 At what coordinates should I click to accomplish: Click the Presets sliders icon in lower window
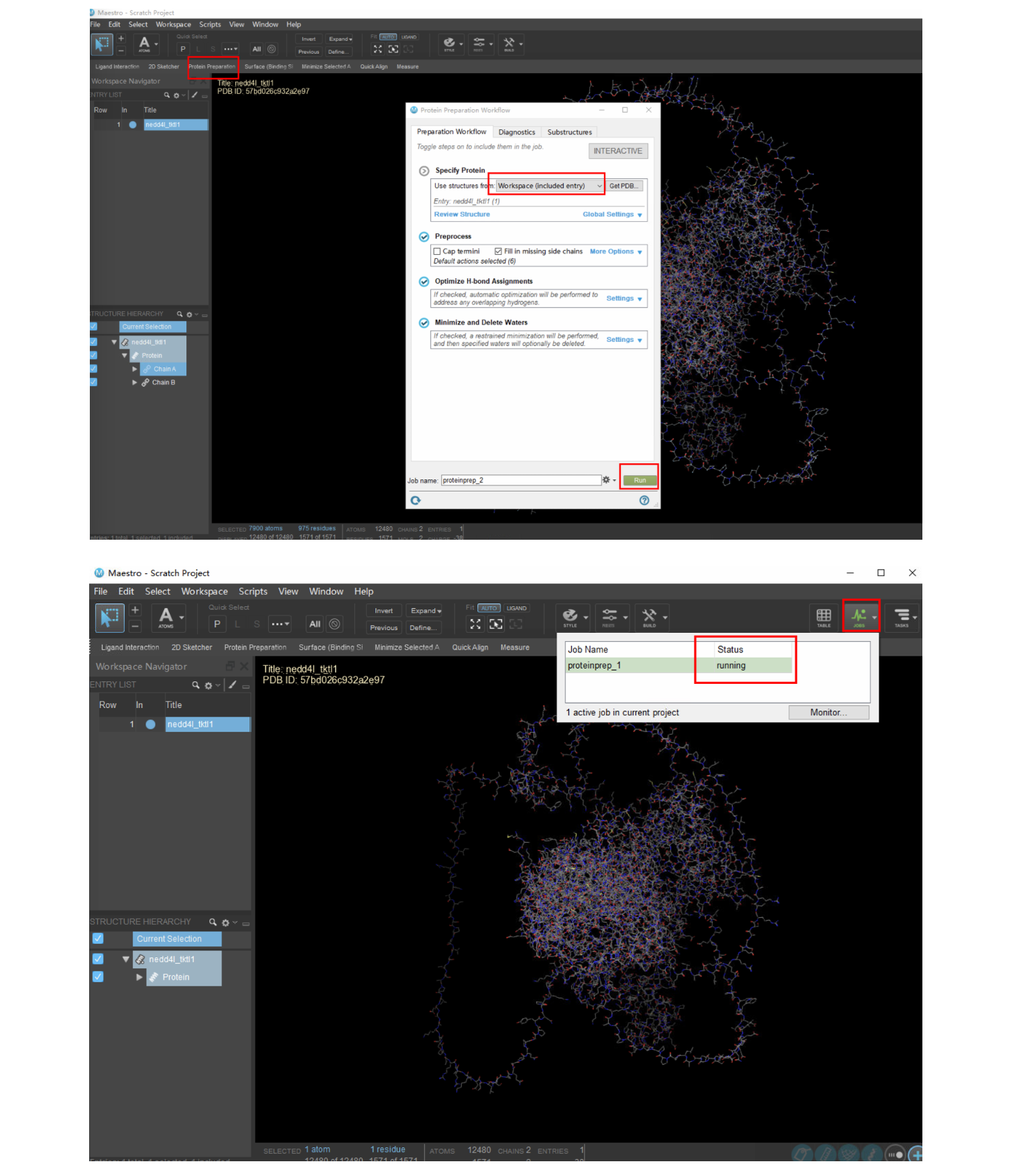(x=609, y=616)
